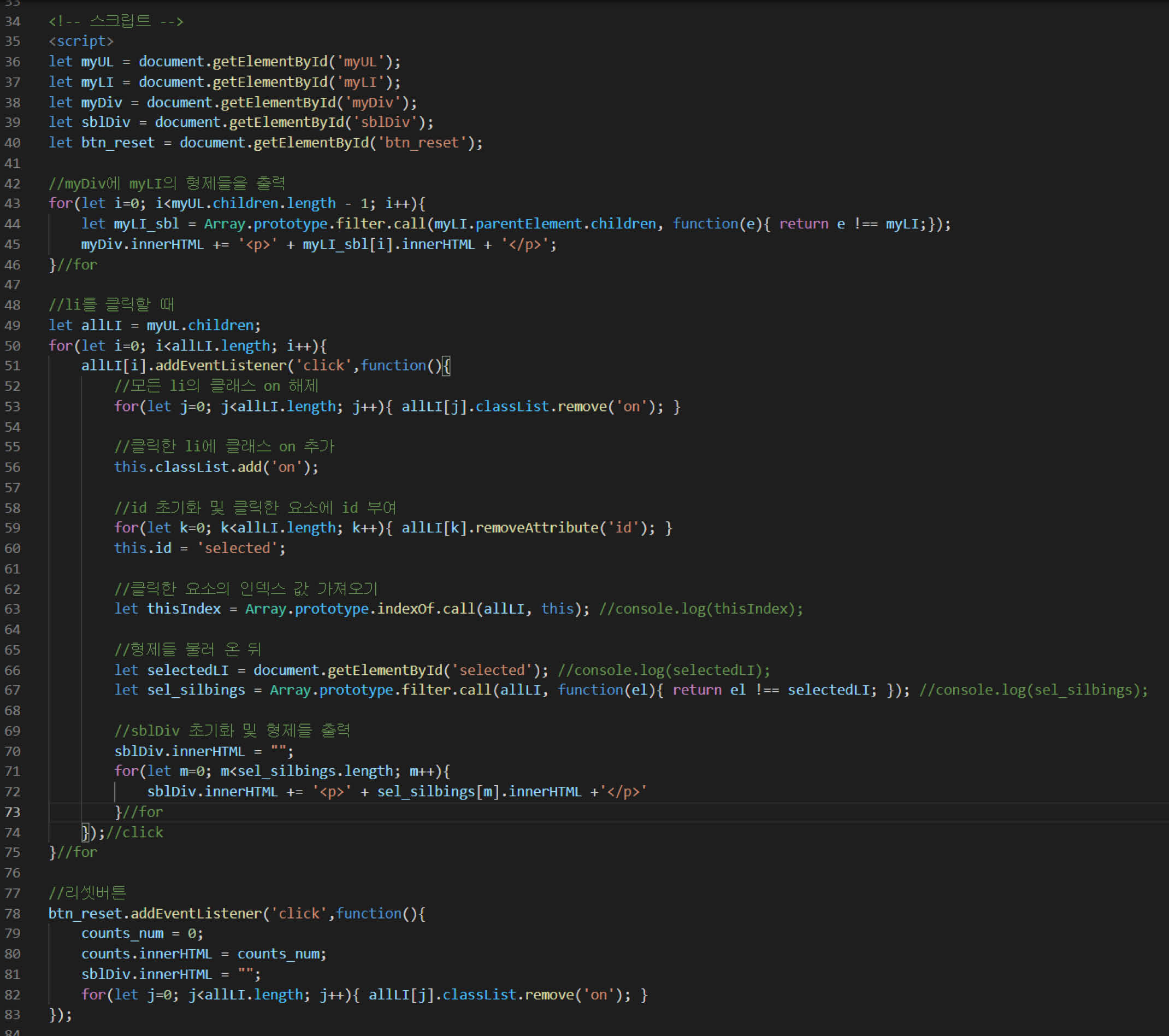
Task: Click the comment '//myDiv에 myLI의 형제들을 출력'
Action: click(x=167, y=184)
